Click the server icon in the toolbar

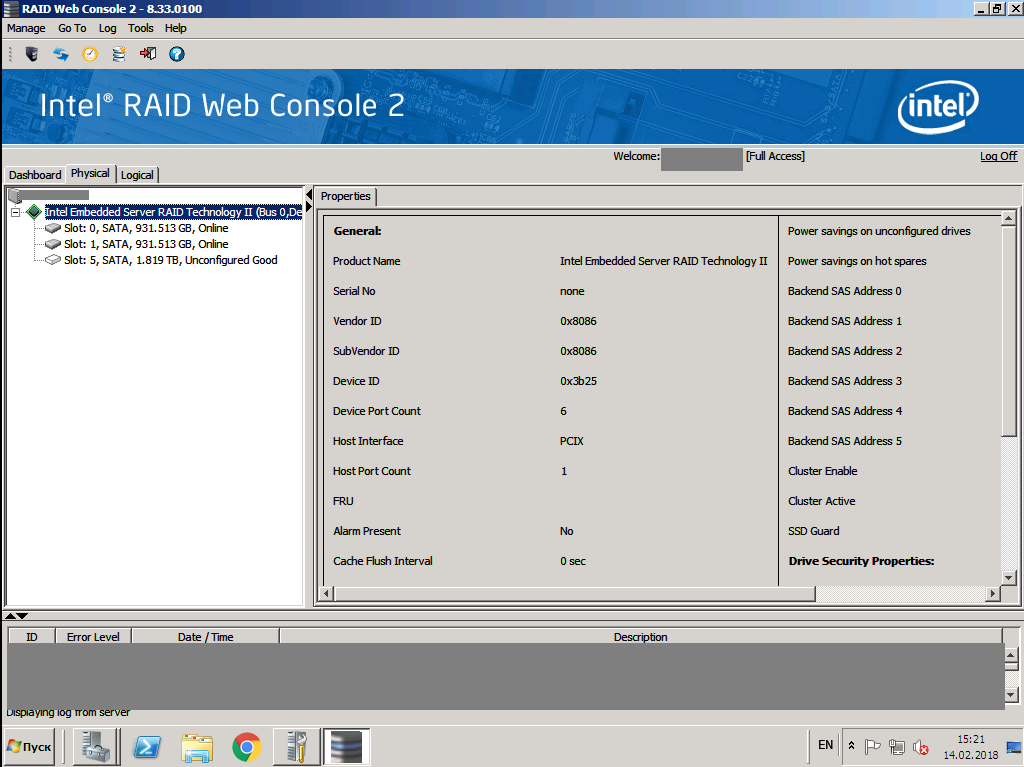31,54
